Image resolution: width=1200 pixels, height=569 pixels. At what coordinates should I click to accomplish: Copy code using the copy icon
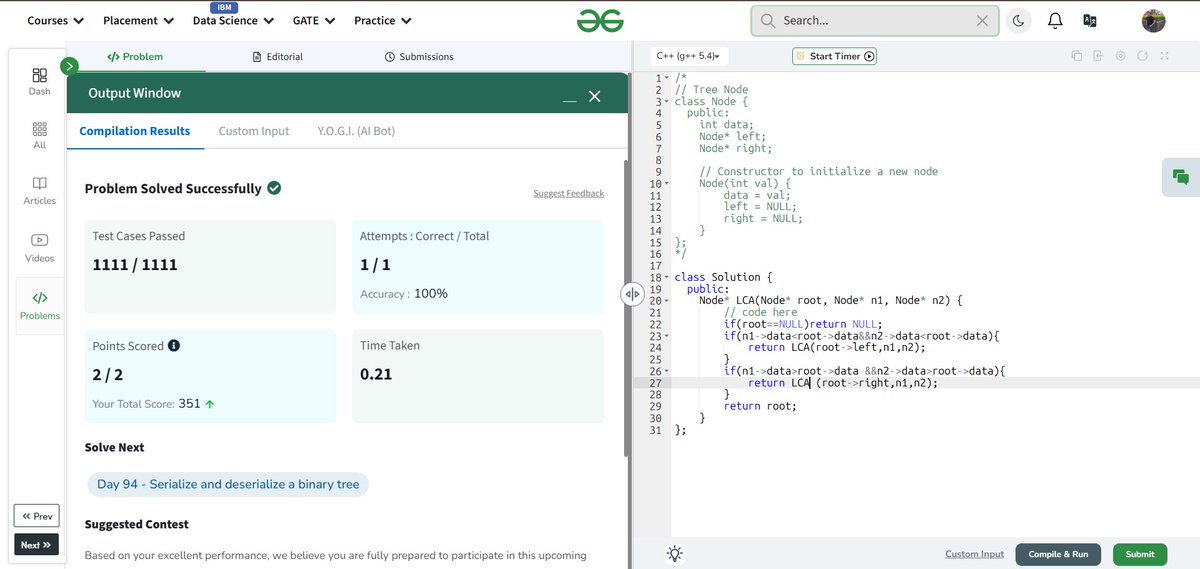coord(1076,56)
